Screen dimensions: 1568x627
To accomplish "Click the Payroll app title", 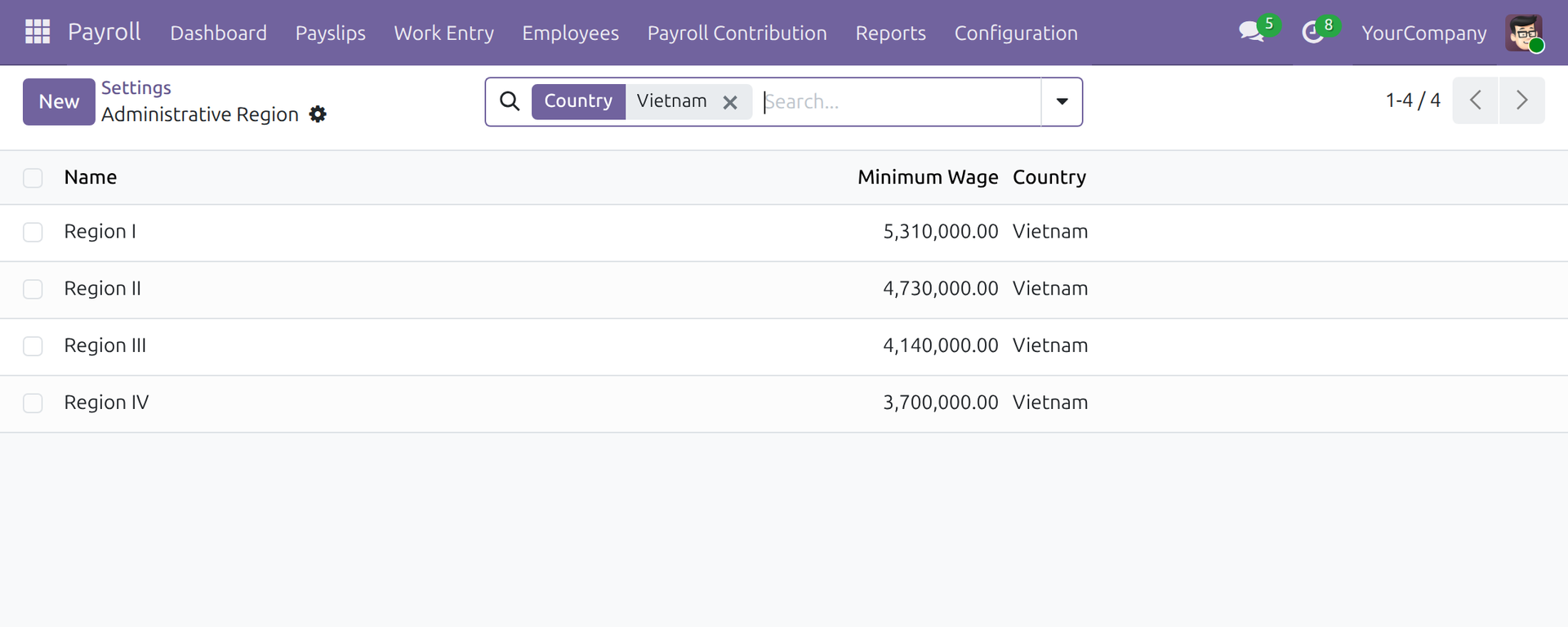I will coord(105,32).
